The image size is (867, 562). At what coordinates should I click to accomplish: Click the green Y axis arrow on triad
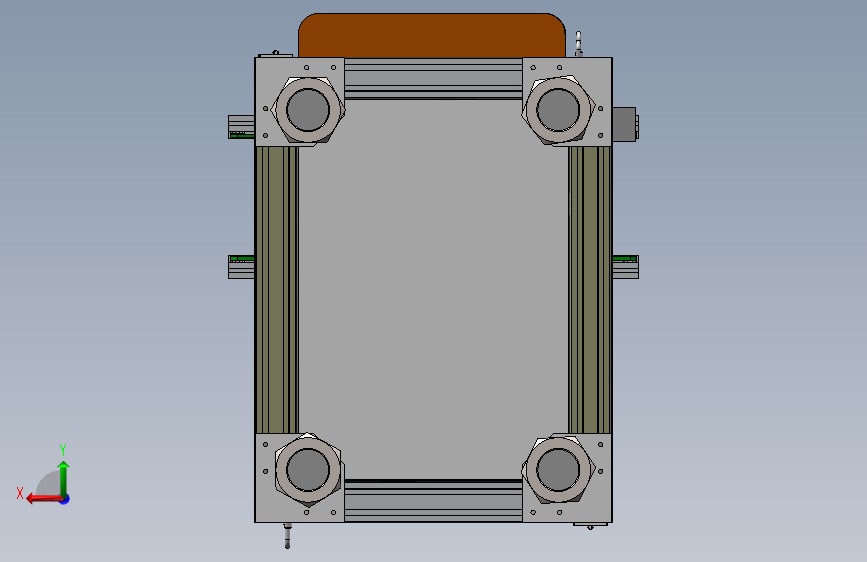click(64, 478)
